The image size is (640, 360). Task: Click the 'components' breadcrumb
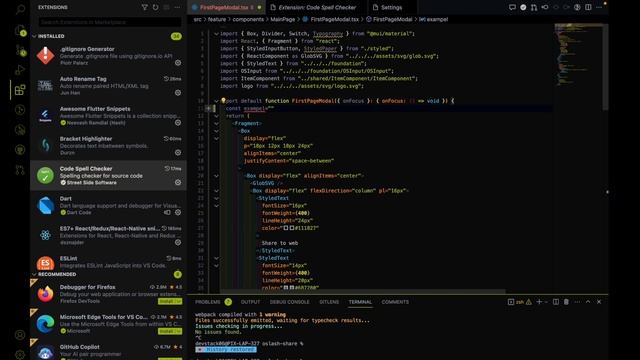248,19
